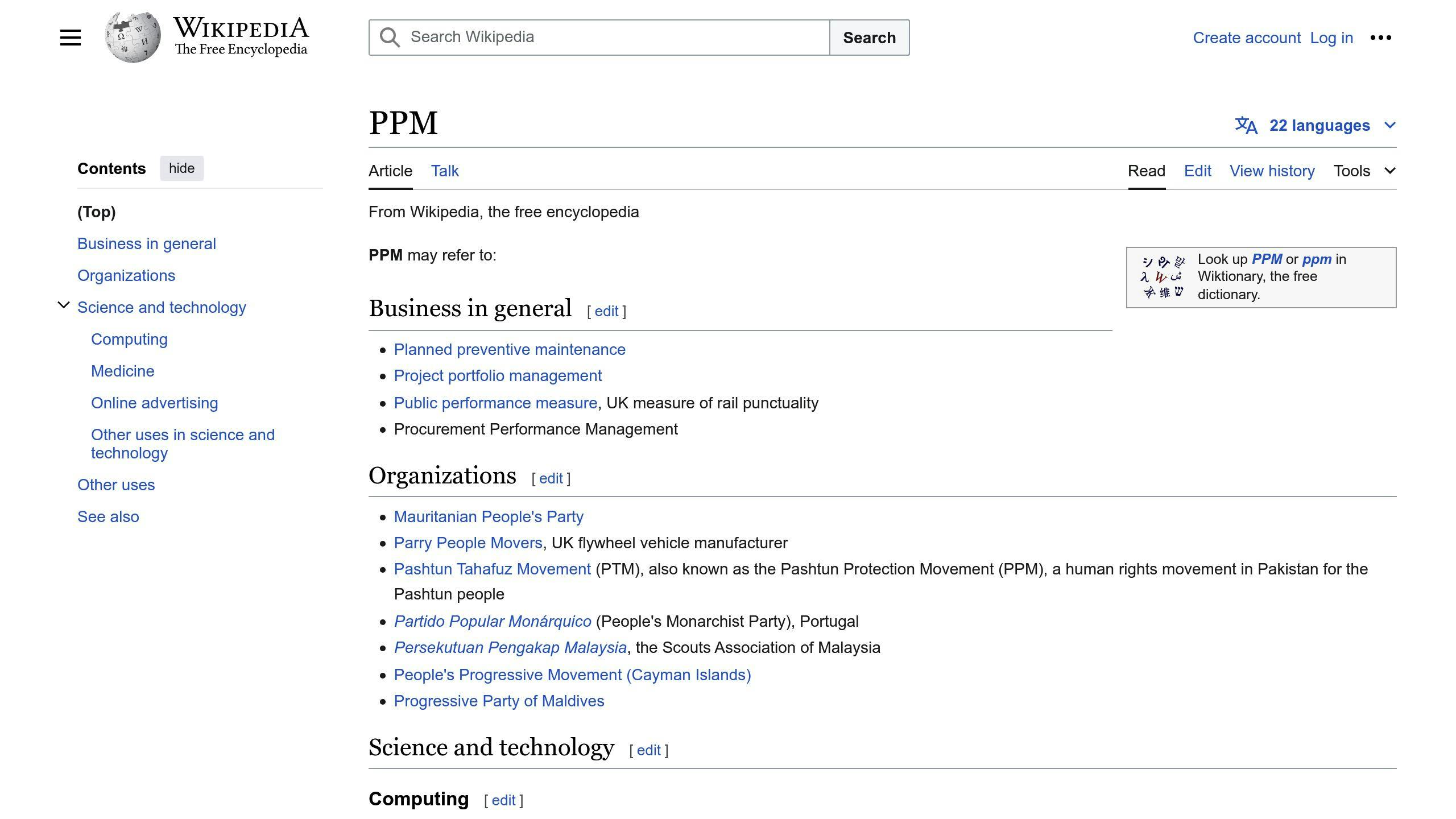Open Project portfolio management link
The height and width of the screenshot is (819, 1456).
(498, 376)
